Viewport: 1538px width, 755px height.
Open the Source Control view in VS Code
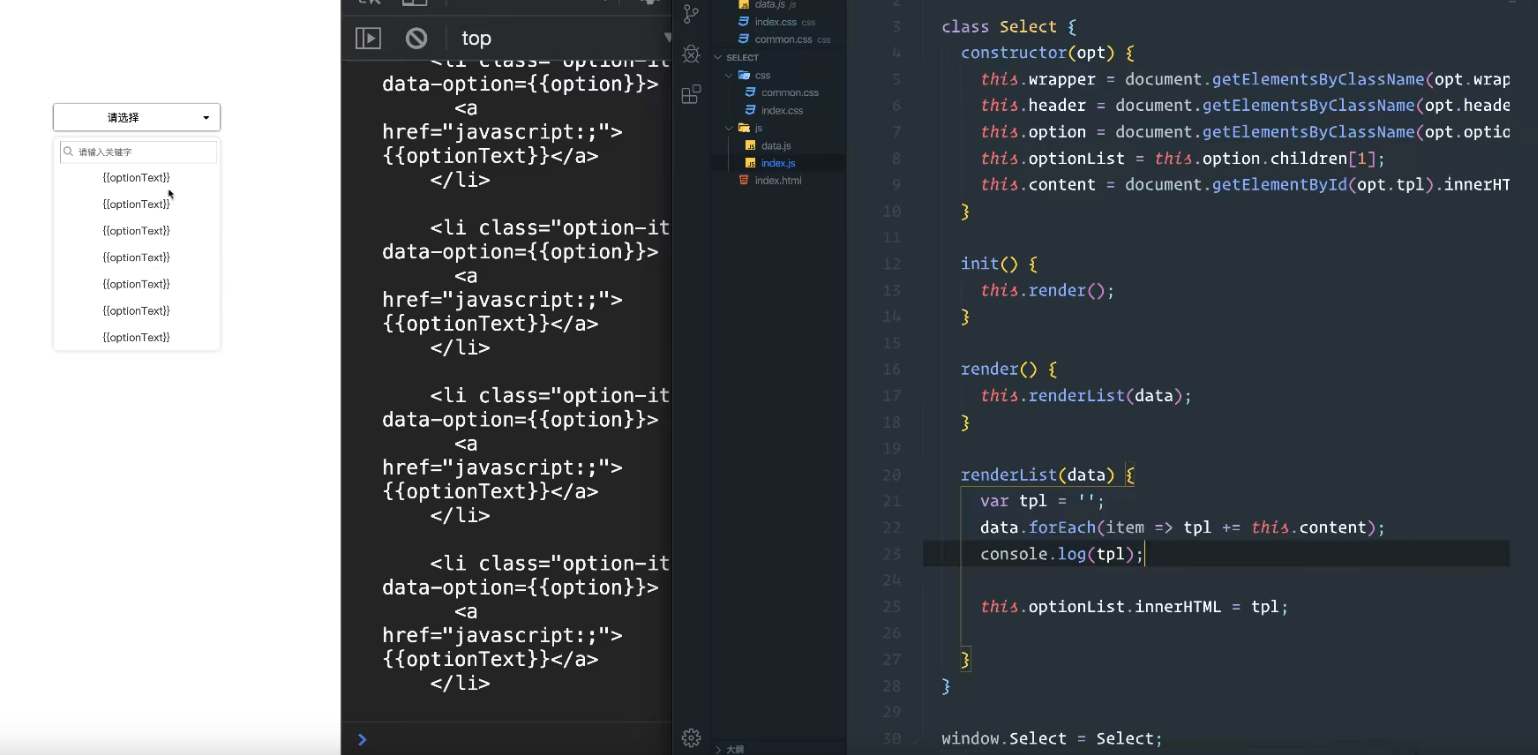tap(690, 14)
